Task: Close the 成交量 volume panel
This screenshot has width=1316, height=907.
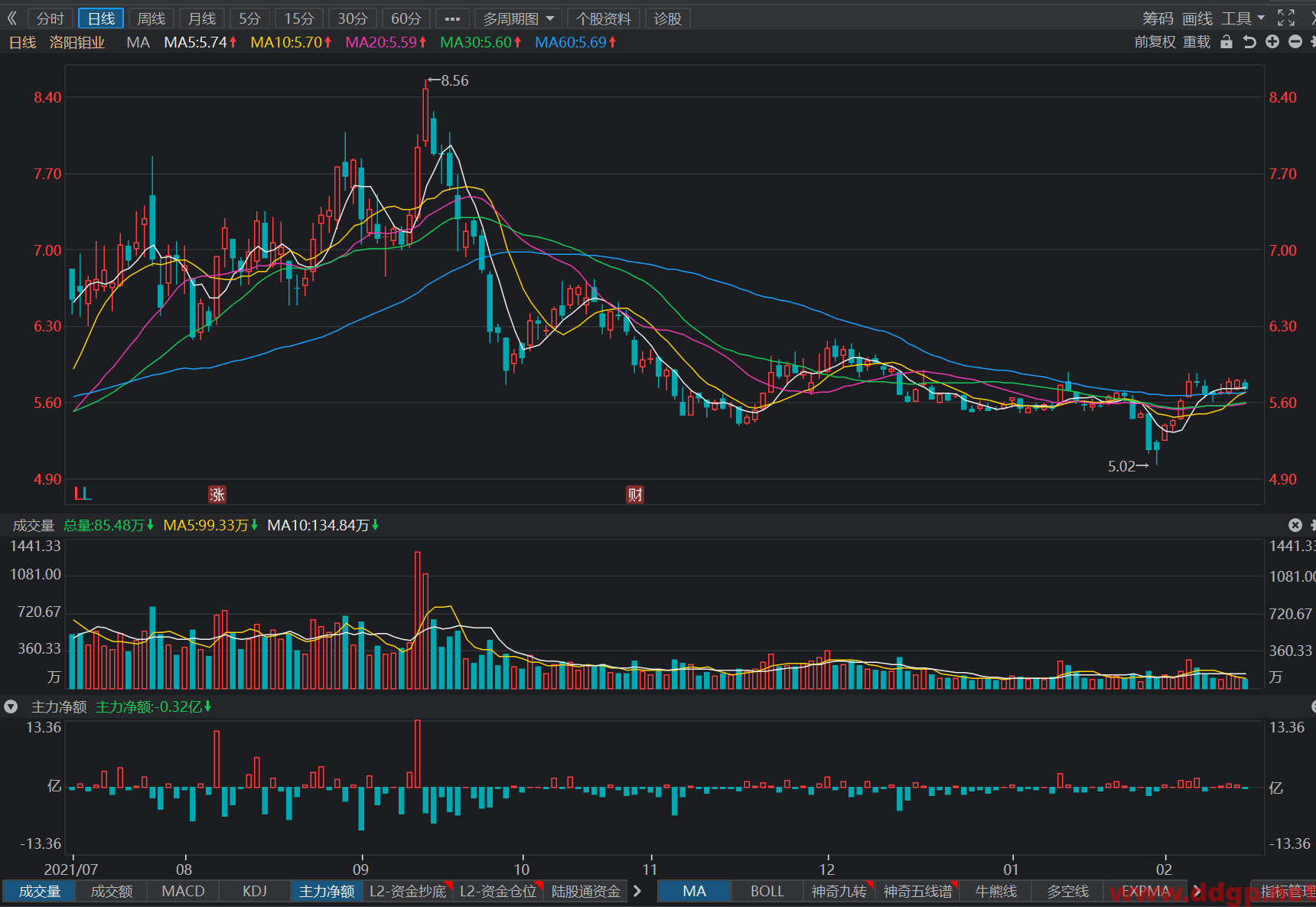Action: 1295,525
